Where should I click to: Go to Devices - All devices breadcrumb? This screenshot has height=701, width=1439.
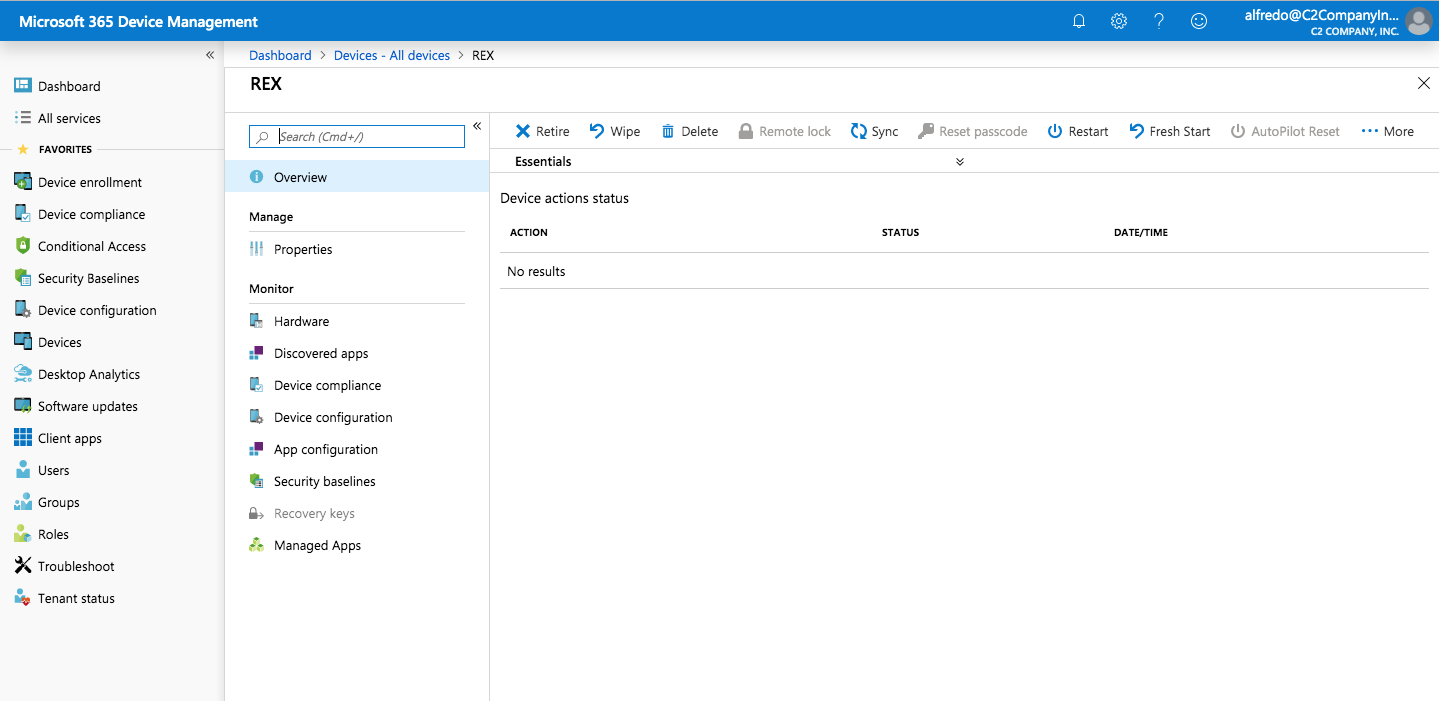pyautogui.click(x=392, y=55)
